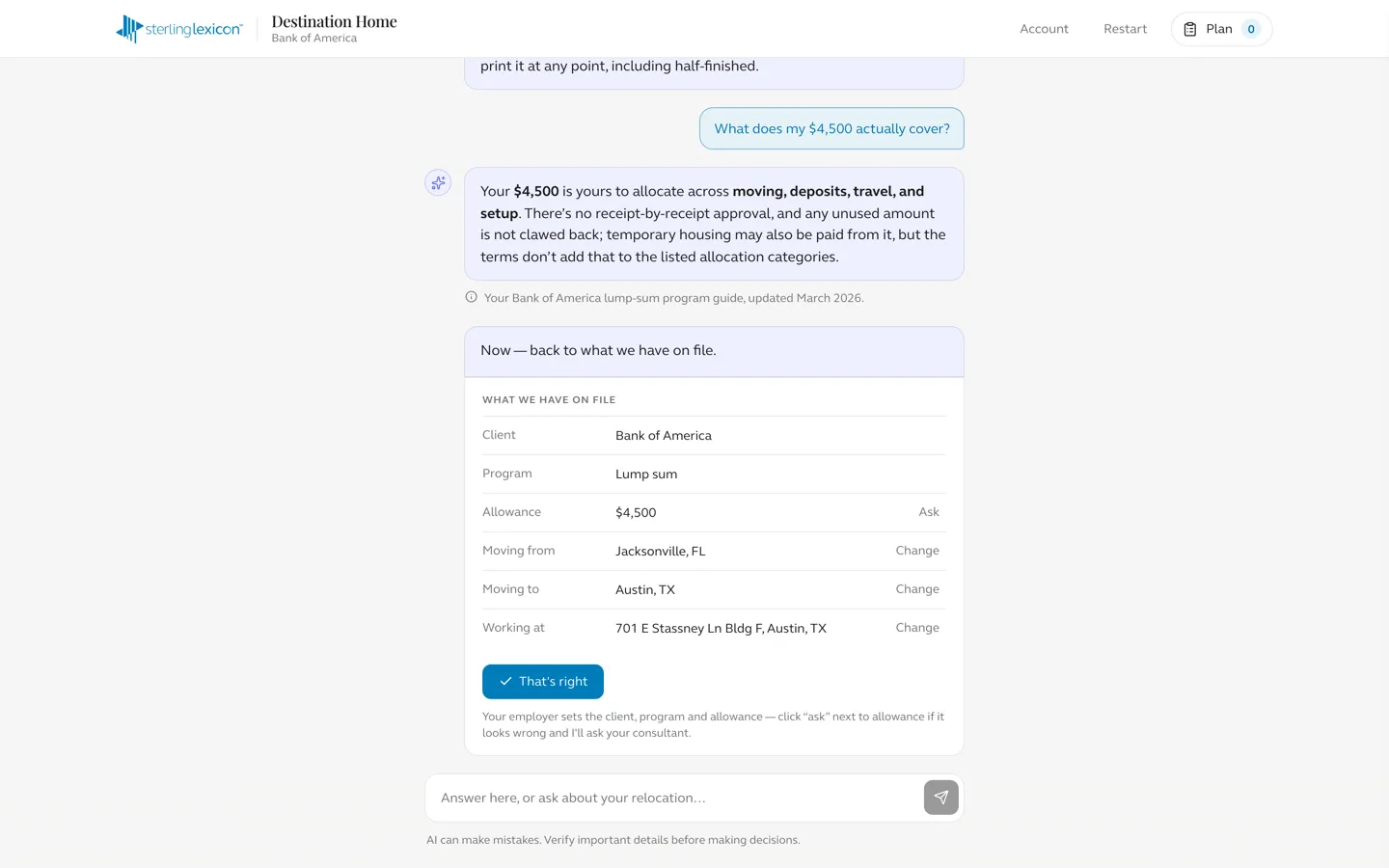Click the info icon beside program guide note

coord(472,297)
